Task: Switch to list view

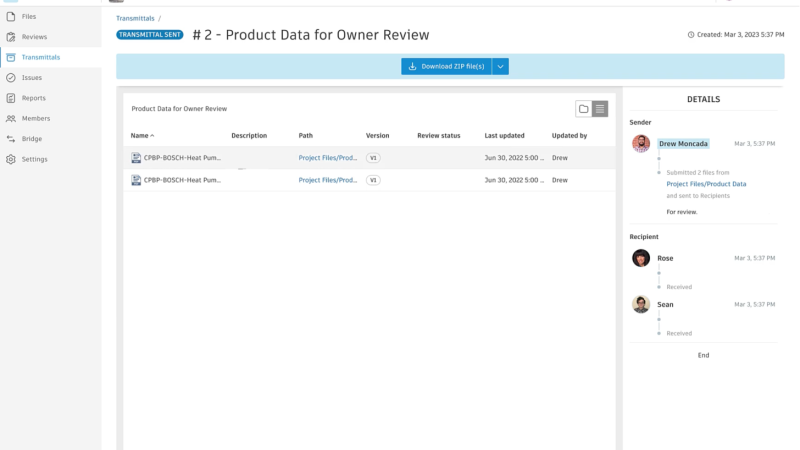Action: (x=600, y=109)
